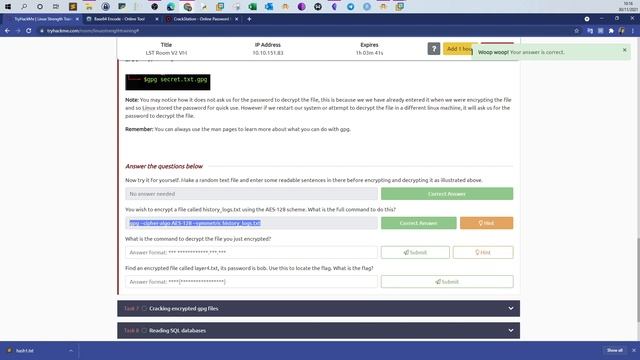Go back to the previous page
The width and height of the screenshot is (640, 360).
7,31
